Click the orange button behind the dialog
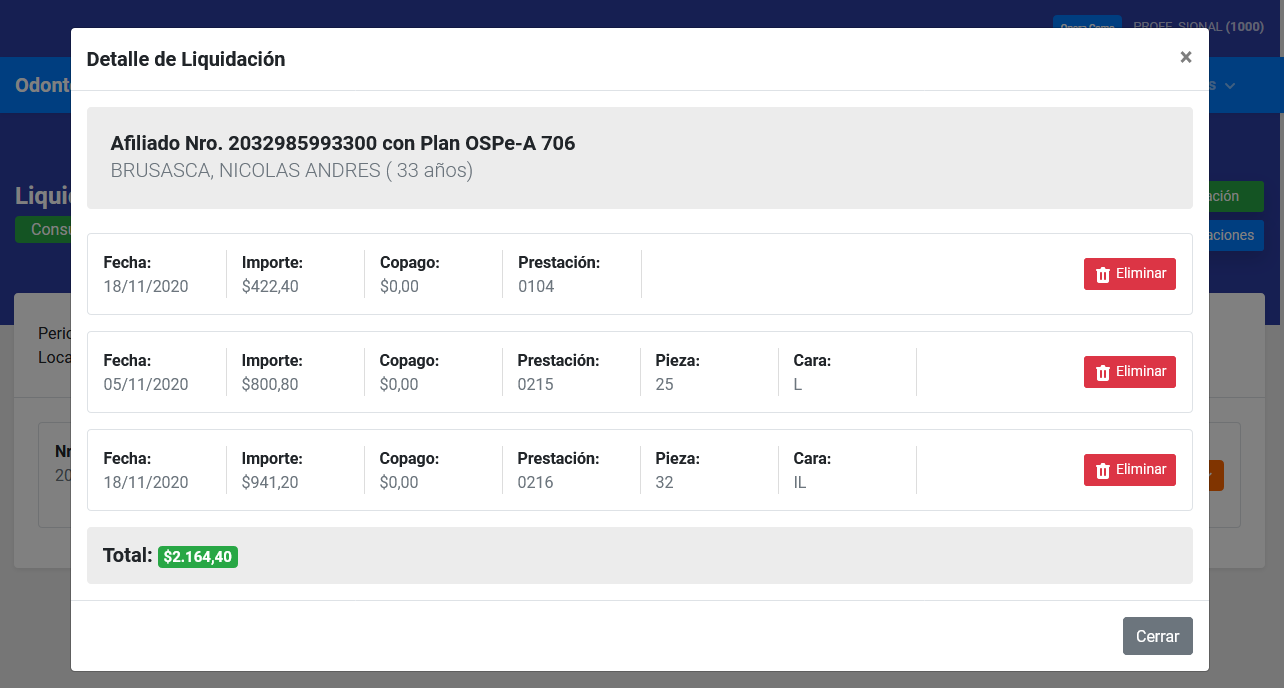1284x688 pixels. (1216, 475)
